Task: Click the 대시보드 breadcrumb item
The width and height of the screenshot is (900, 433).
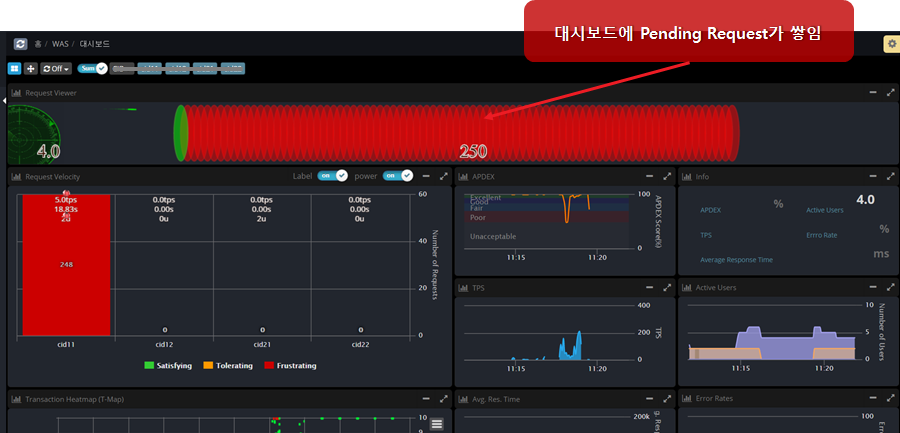Action: click(95, 44)
